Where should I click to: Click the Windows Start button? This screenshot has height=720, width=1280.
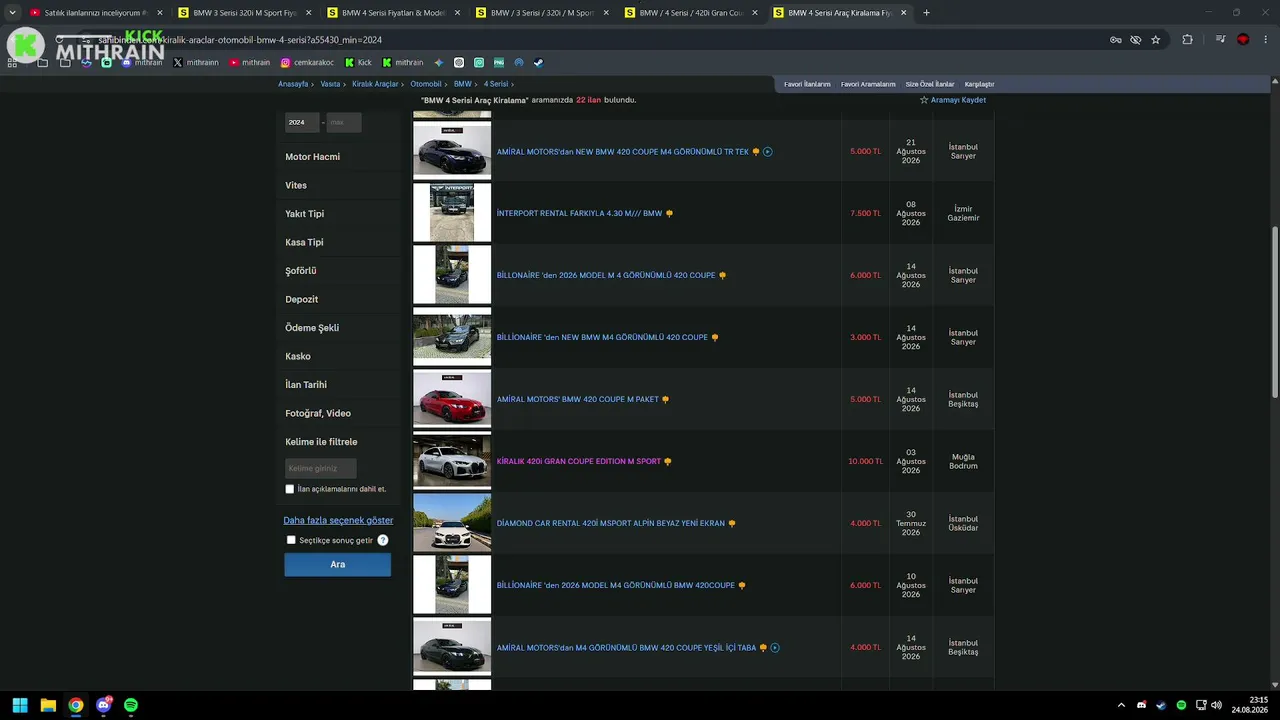[20, 705]
